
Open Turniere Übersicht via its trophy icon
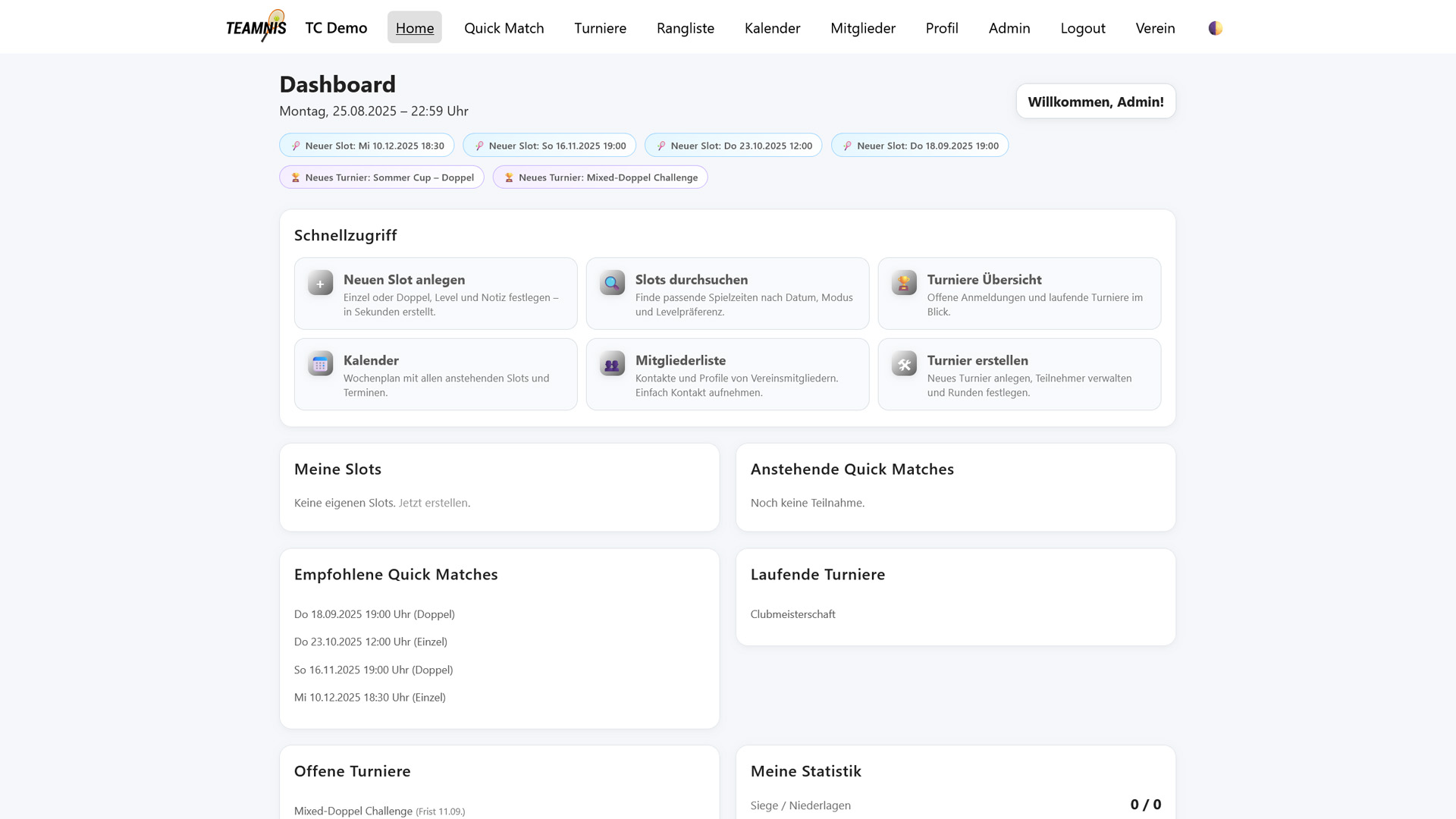click(x=903, y=283)
